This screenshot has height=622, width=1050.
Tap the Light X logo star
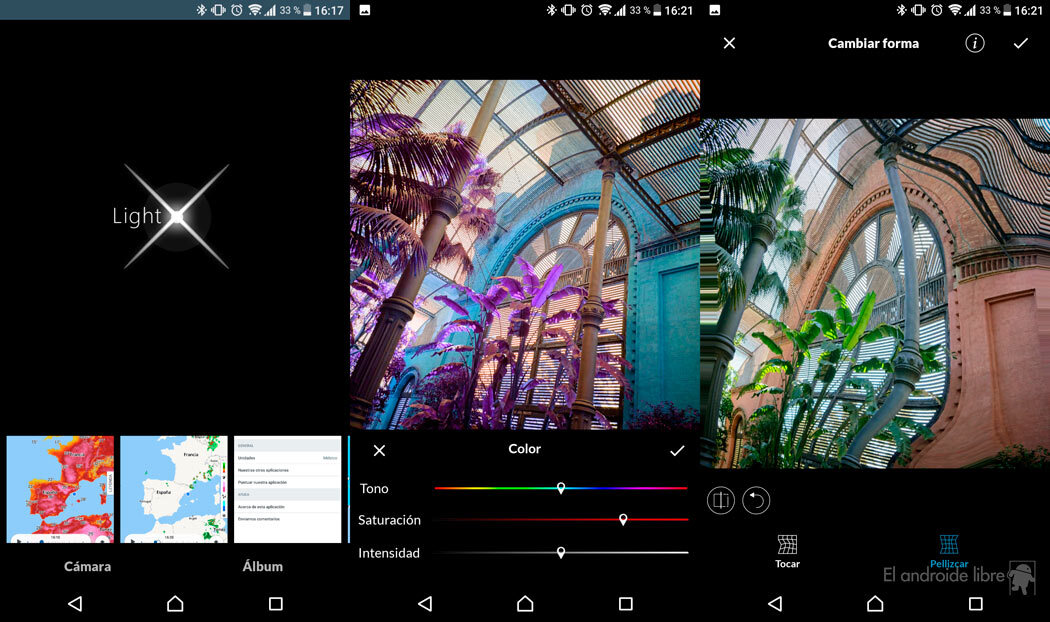coord(177,216)
